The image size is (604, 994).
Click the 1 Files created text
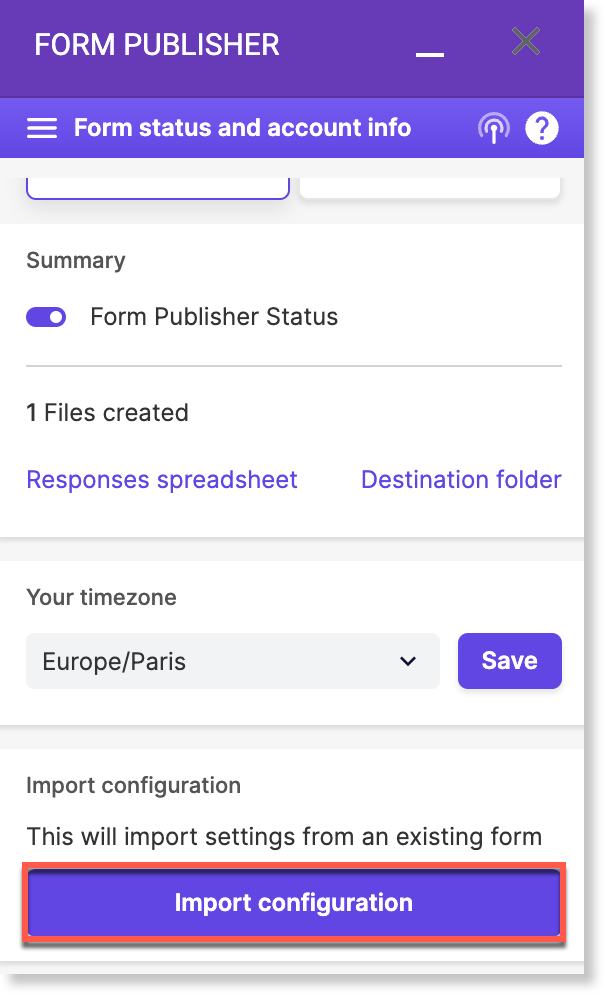click(108, 413)
